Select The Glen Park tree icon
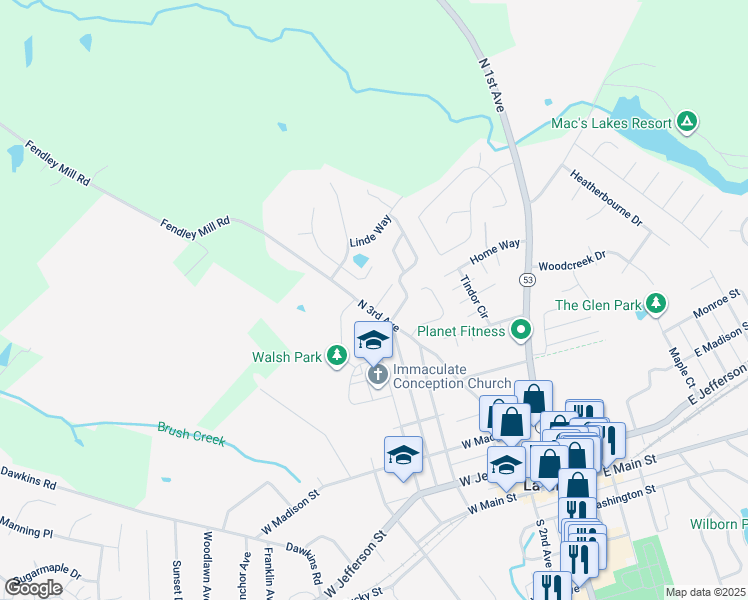The image size is (748, 600). point(656,303)
